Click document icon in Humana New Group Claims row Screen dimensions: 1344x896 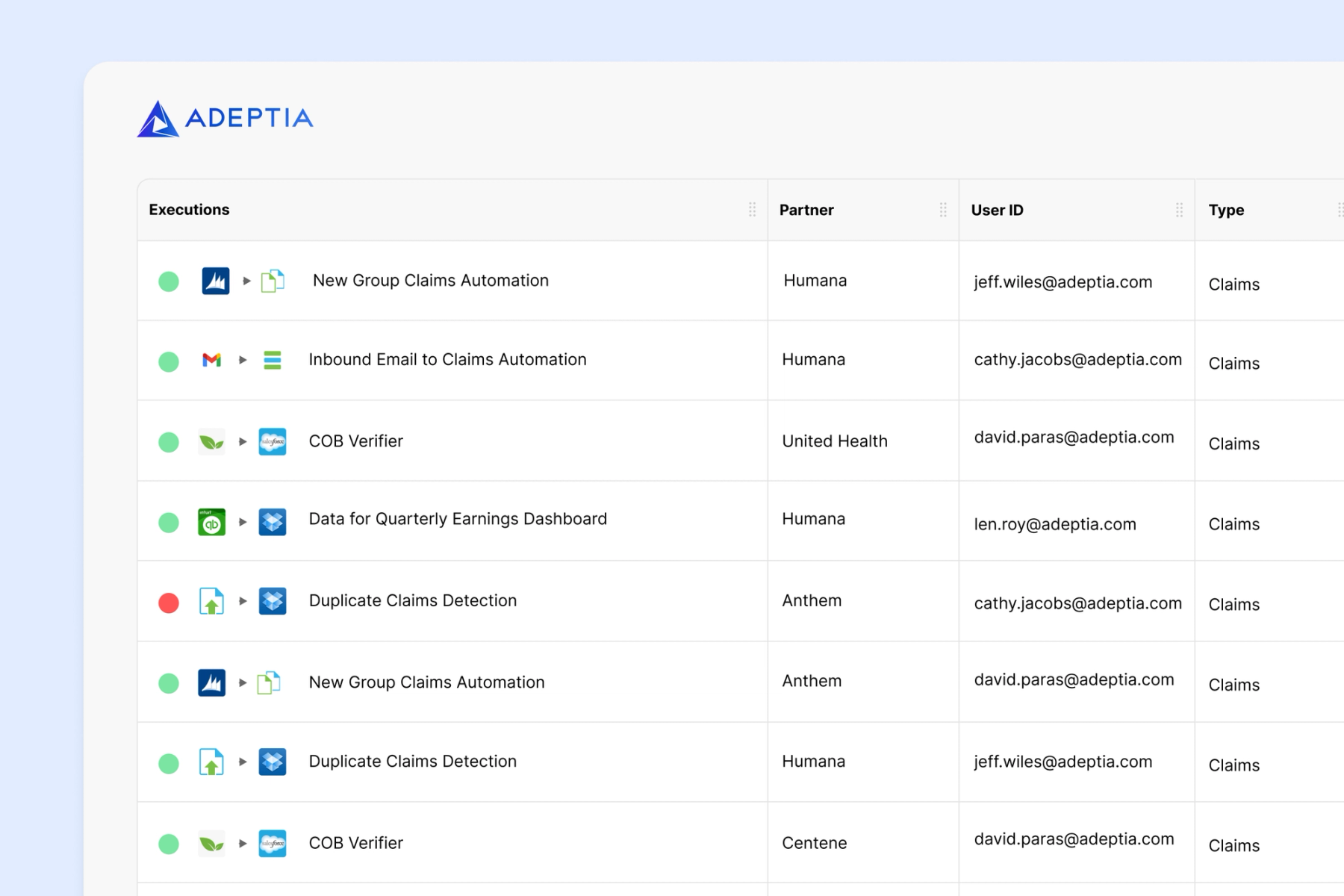(273, 281)
